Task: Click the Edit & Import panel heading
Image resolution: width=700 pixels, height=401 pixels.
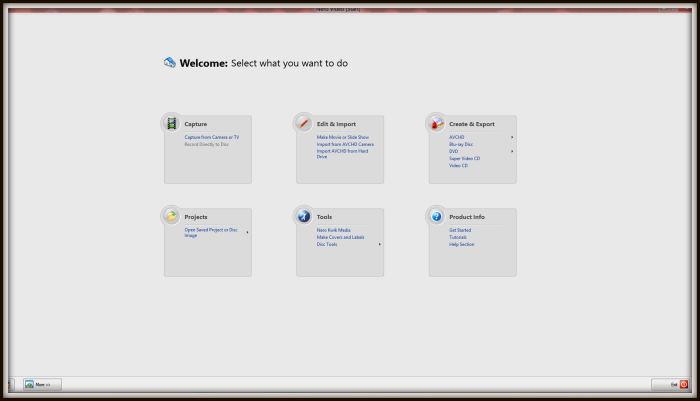Action: click(336, 124)
